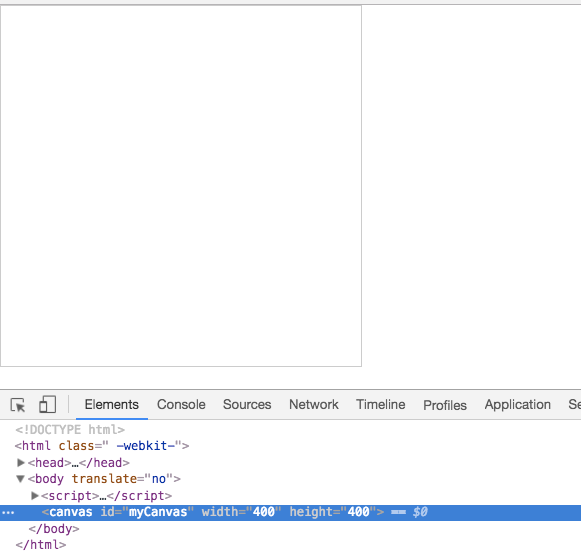Select the DOCTYPE html line

coord(70,430)
